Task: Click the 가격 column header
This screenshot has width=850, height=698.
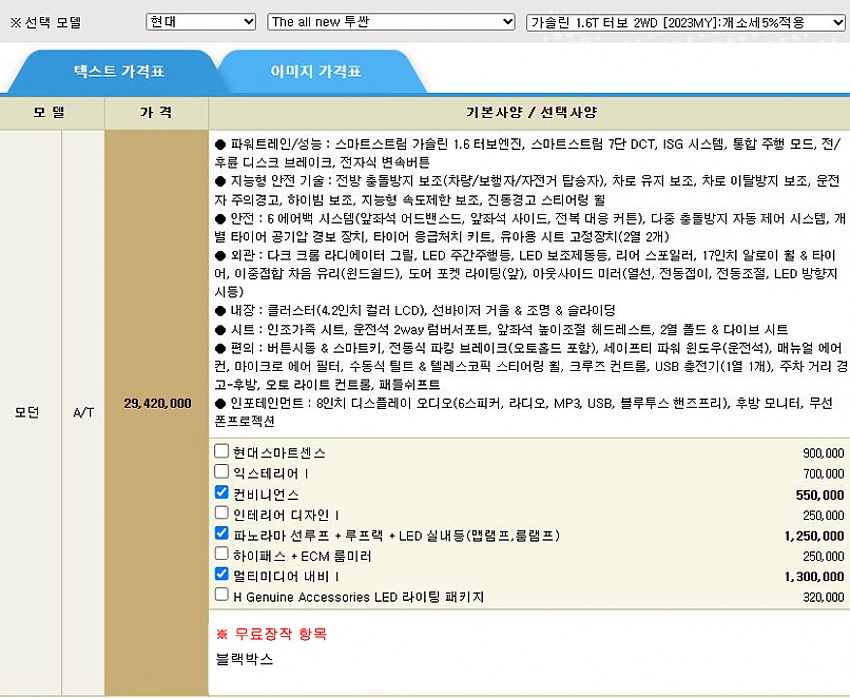Action: [156, 112]
